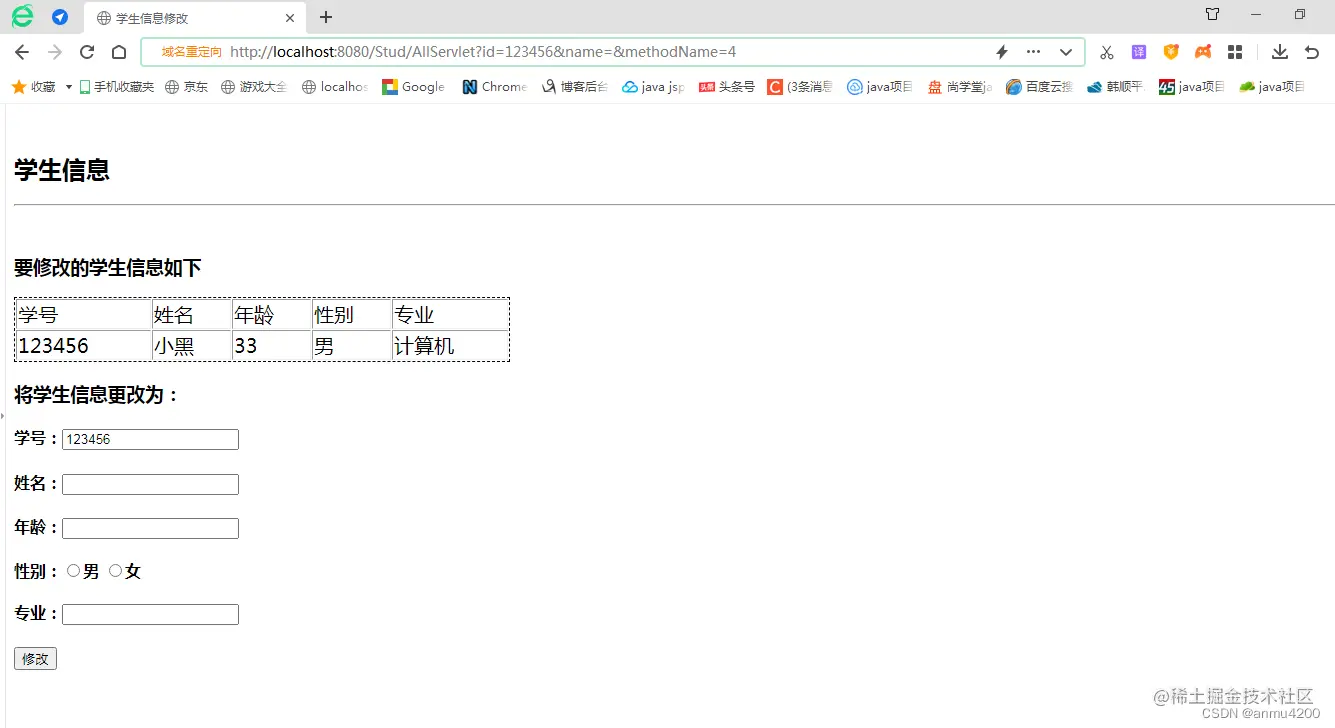Open the translate tool in the toolbar
The image size is (1335, 728).
click(1139, 51)
